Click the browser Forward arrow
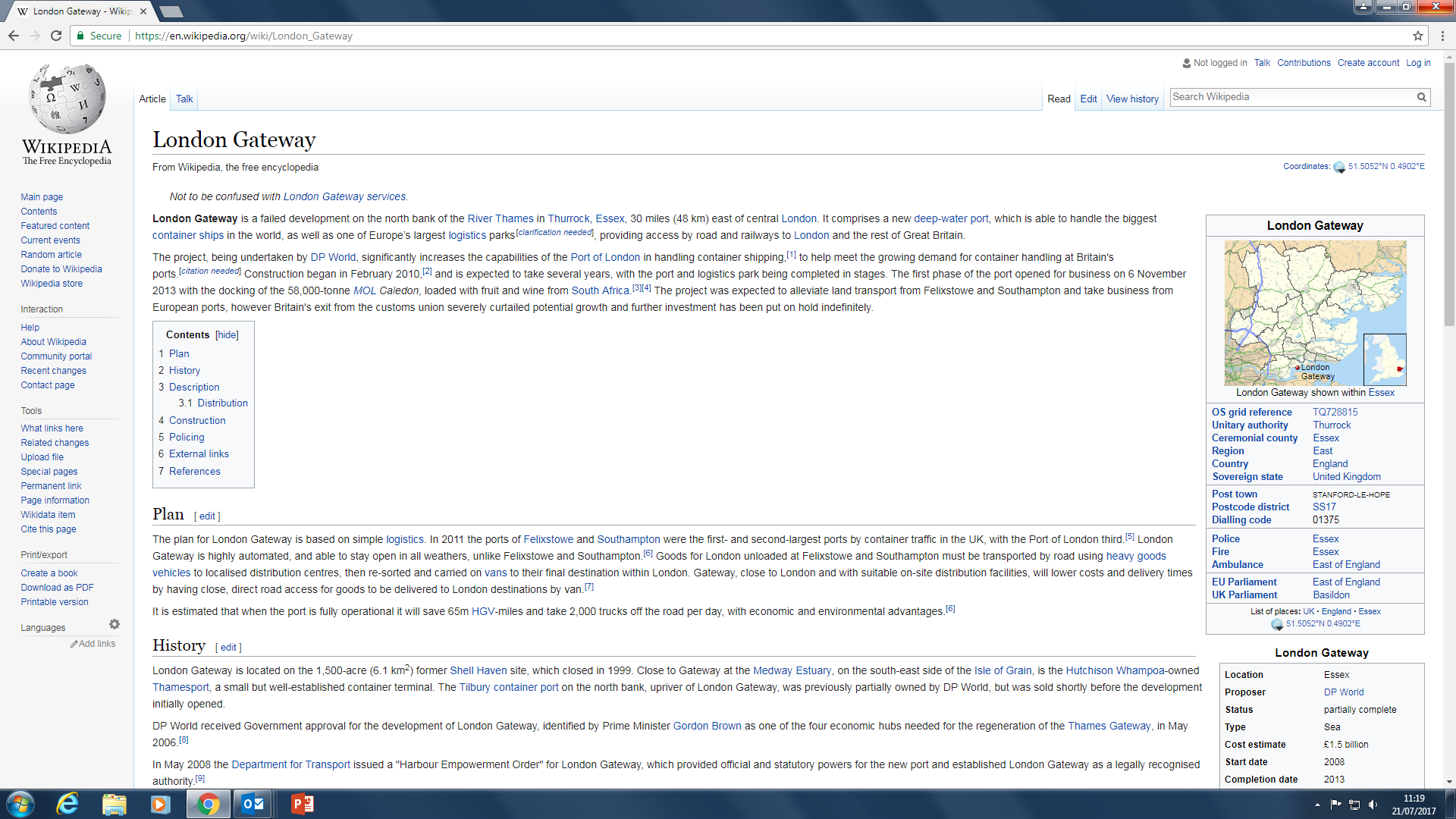The height and width of the screenshot is (819, 1456). [35, 36]
